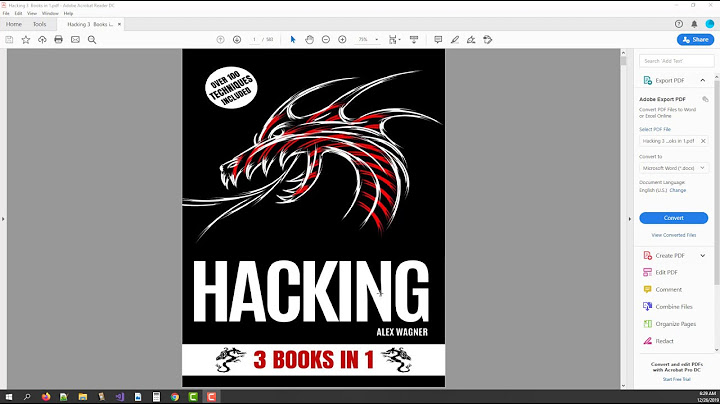Switch to the Tools tab
The width and height of the screenshot is (720, 404).
[x=39, y=24]
